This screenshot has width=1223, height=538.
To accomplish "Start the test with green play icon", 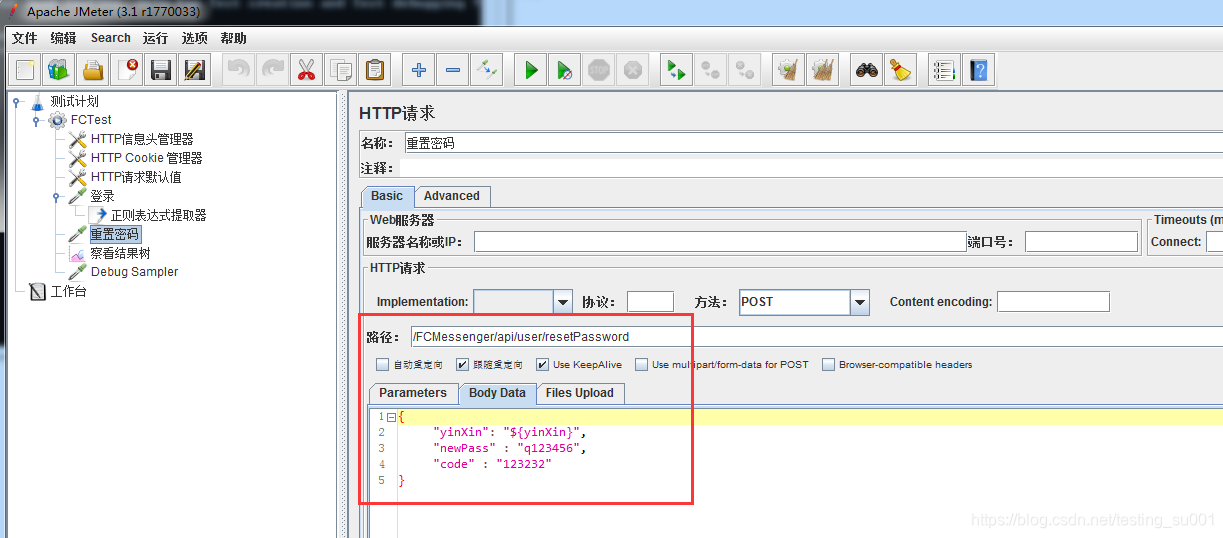I will tap(531, 70).
